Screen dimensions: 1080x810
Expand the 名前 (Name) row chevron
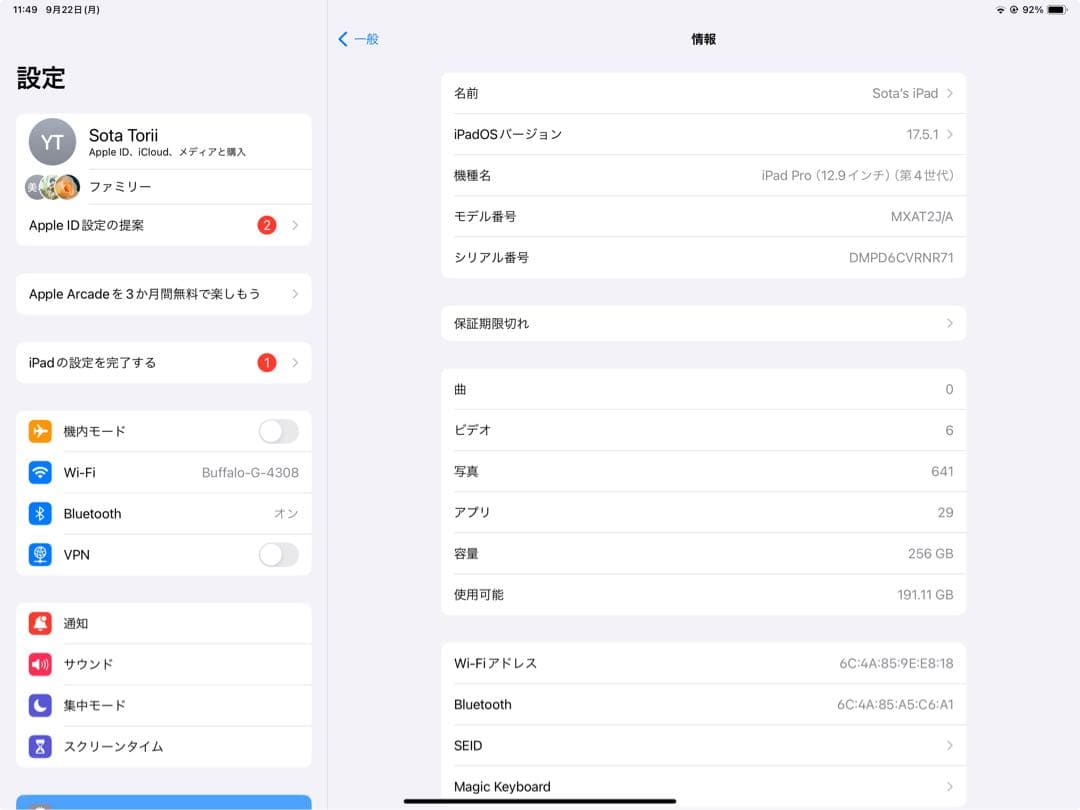(x=951, y=93)
